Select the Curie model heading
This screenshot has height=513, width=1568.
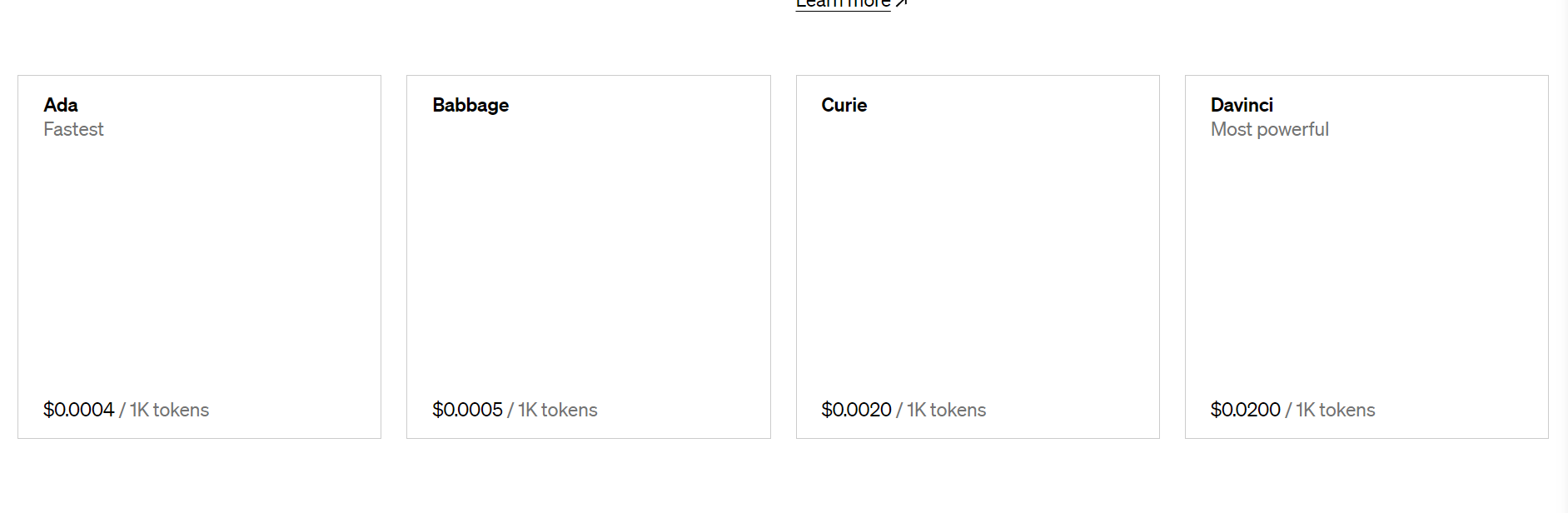coord(844,105)
